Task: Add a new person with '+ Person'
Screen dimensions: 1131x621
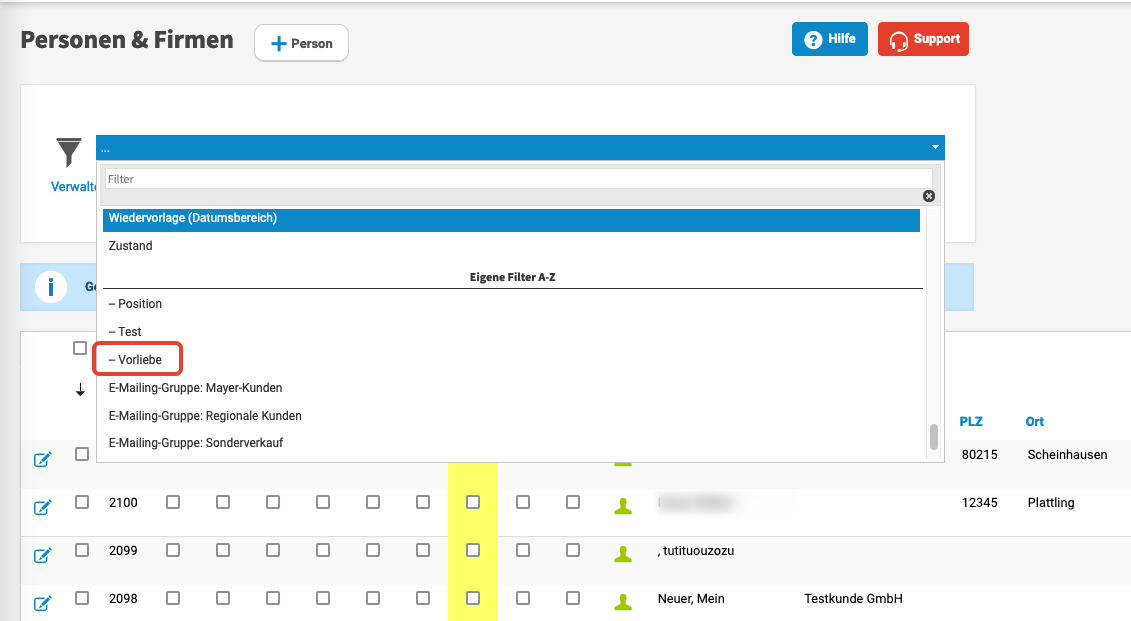Action: 301,44
